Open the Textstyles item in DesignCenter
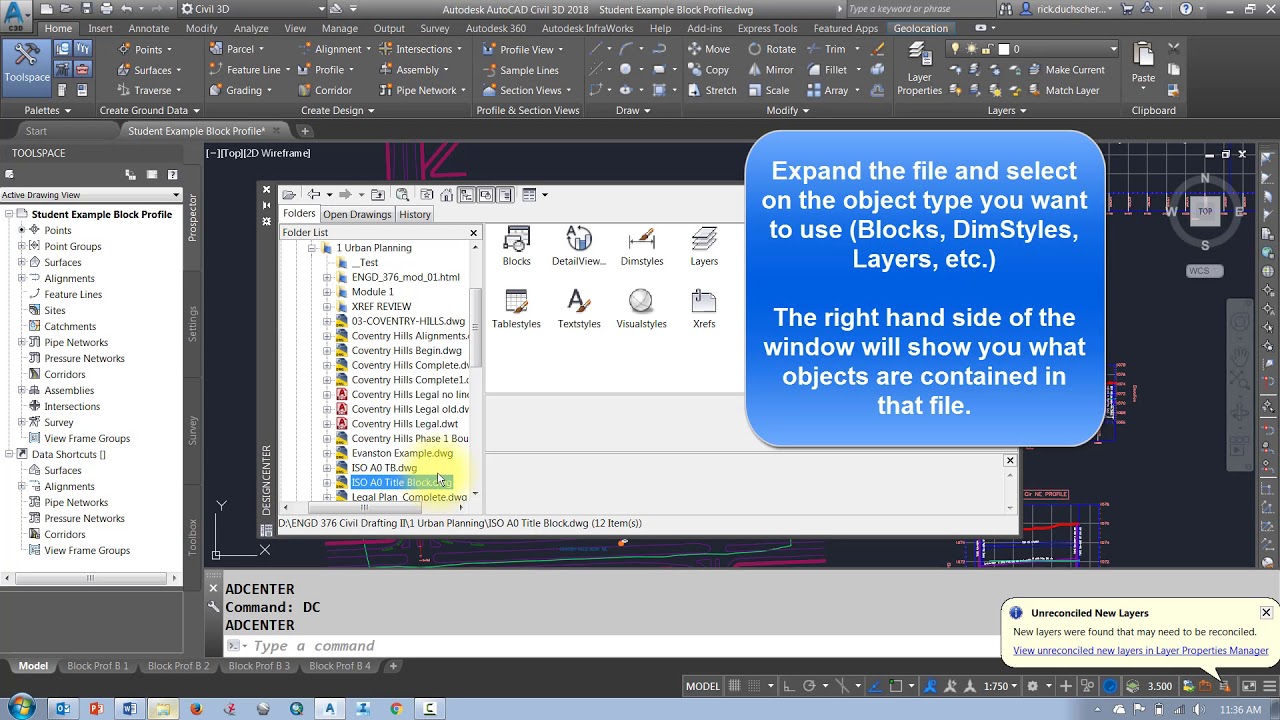This screenshot has height=720, width=1280. (578, 309)
